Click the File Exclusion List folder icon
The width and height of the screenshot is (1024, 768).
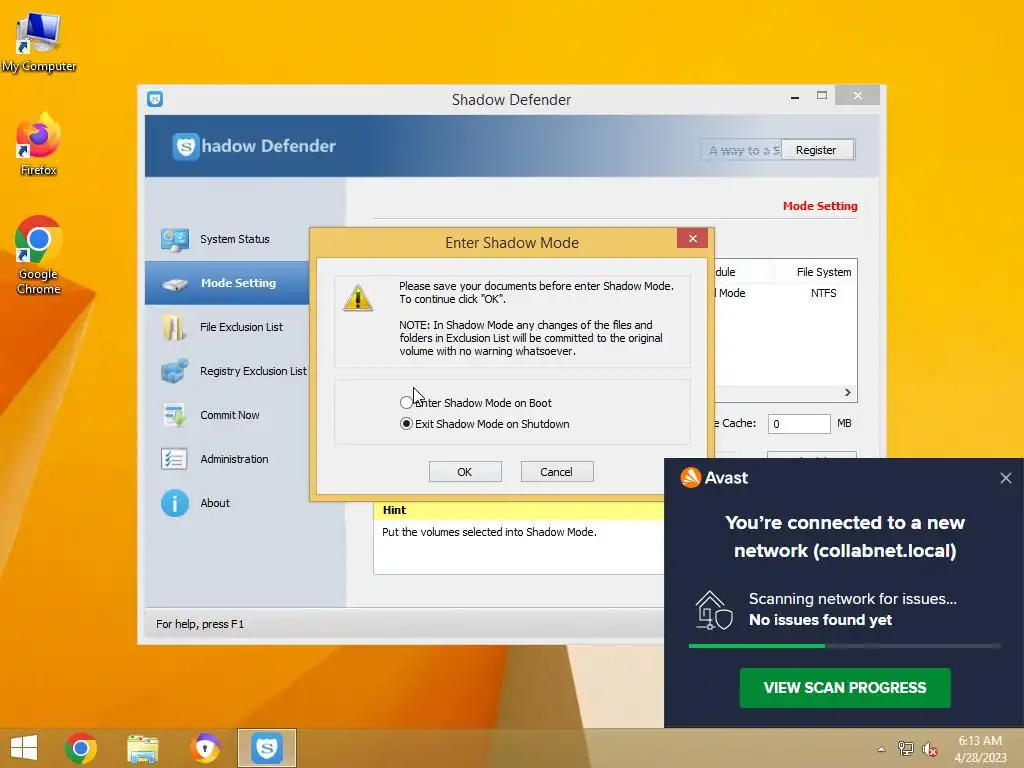[x=174, y=327]
